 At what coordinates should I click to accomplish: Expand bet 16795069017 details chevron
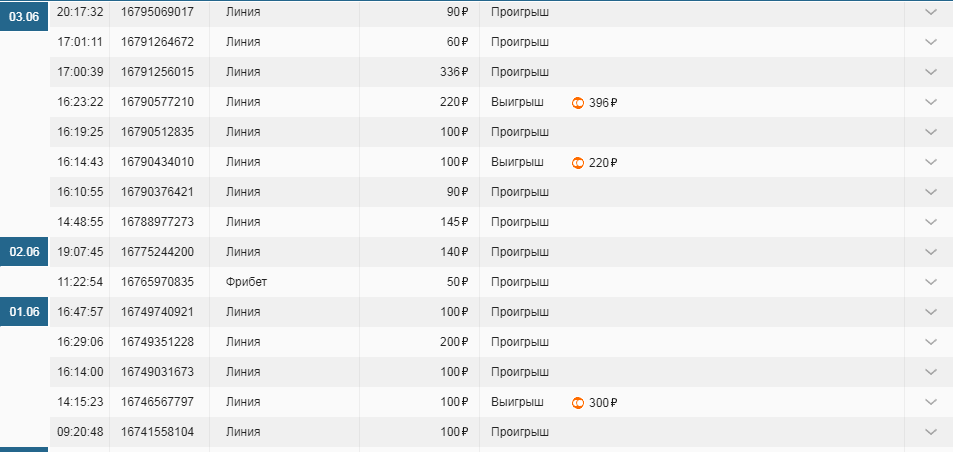pos(931,12)
